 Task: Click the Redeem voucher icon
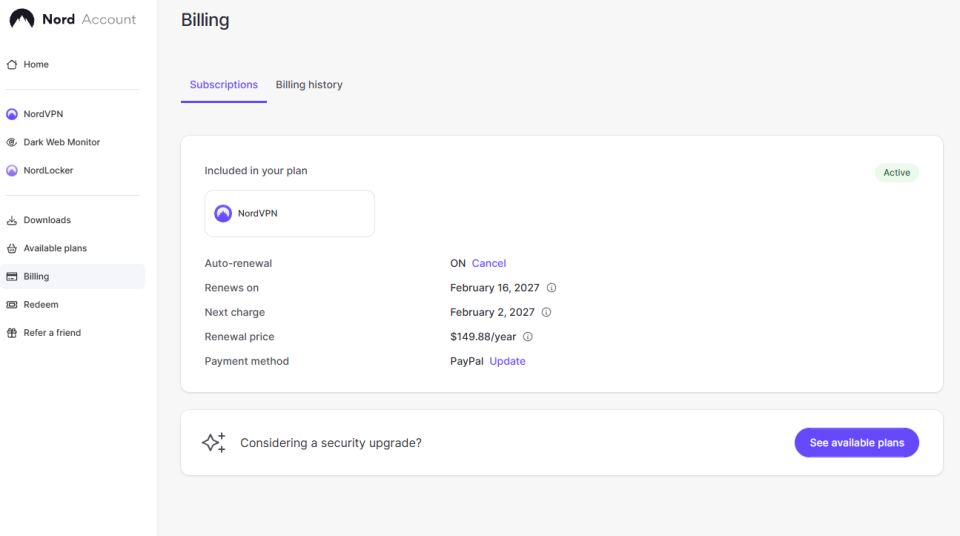[x=12, y=304]
